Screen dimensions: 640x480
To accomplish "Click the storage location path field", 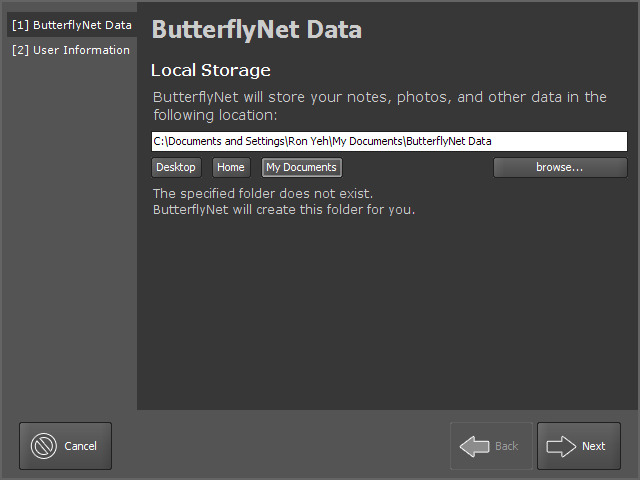I will 389,141.
